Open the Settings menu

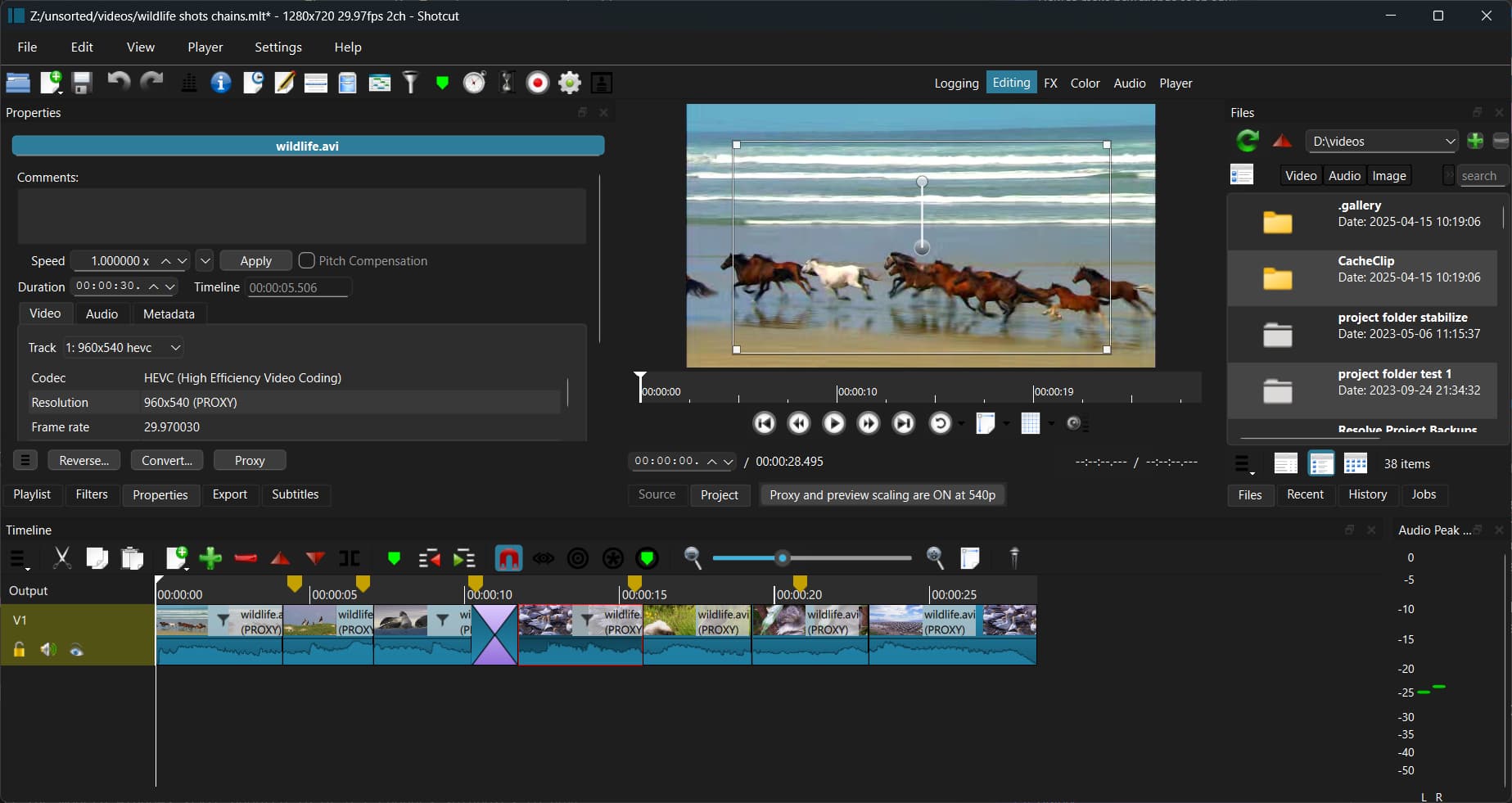point(278,47)
